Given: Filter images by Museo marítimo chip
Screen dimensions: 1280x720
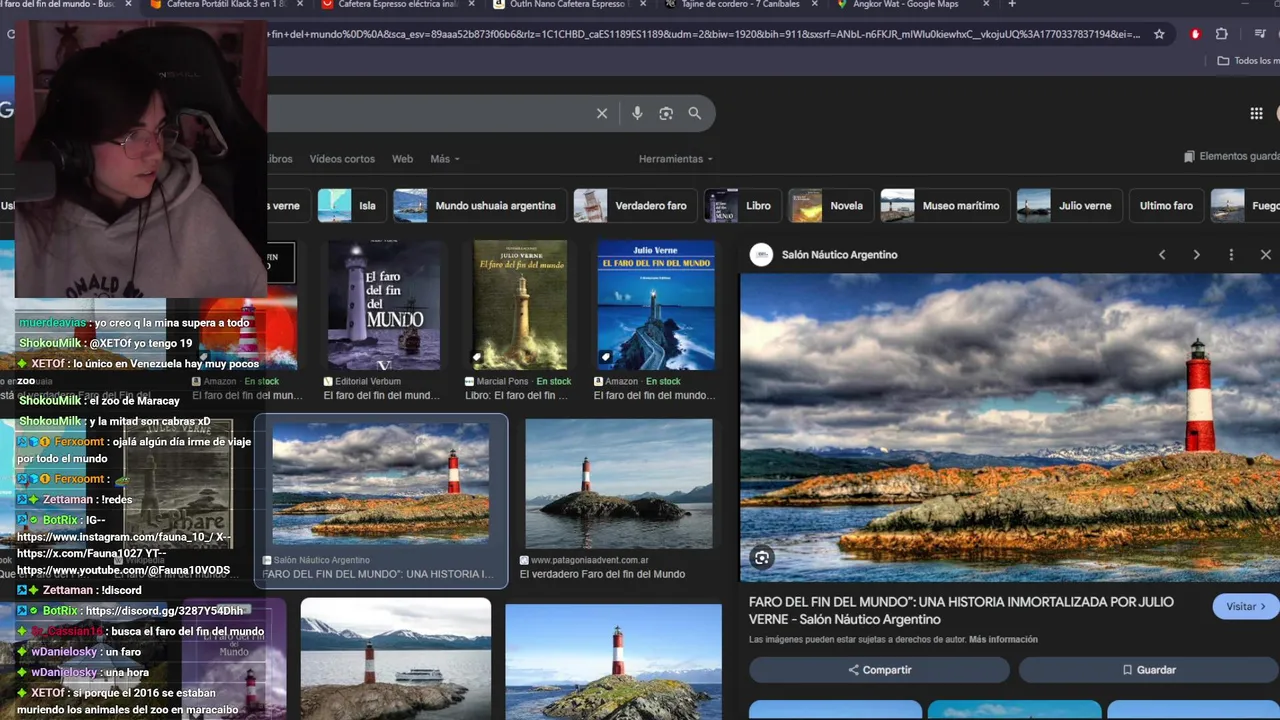Looking at the screenshot, I should coord(943,206).
